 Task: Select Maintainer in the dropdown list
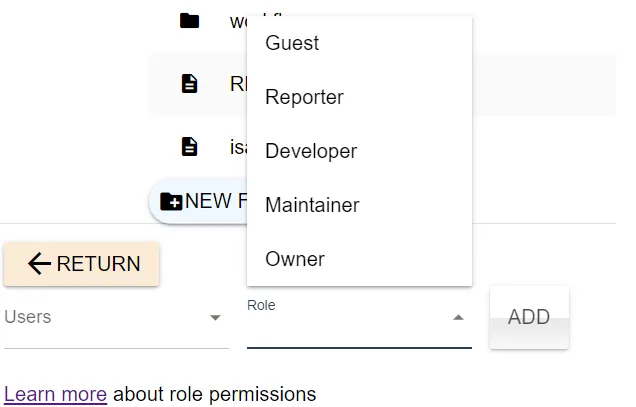point(312,205)
